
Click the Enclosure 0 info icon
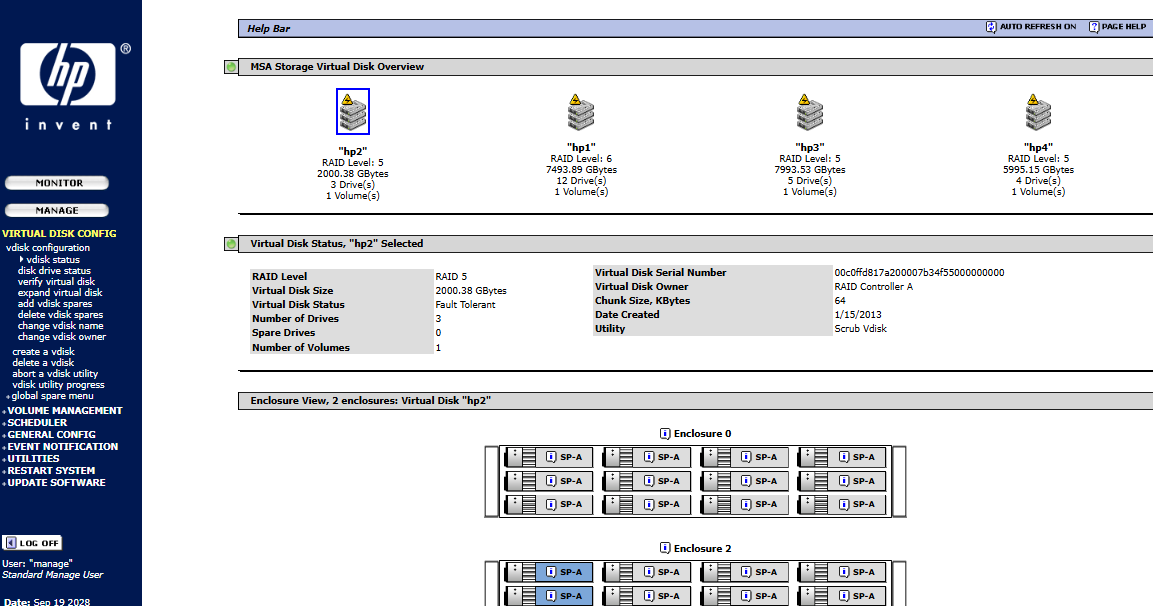[665, 434]
